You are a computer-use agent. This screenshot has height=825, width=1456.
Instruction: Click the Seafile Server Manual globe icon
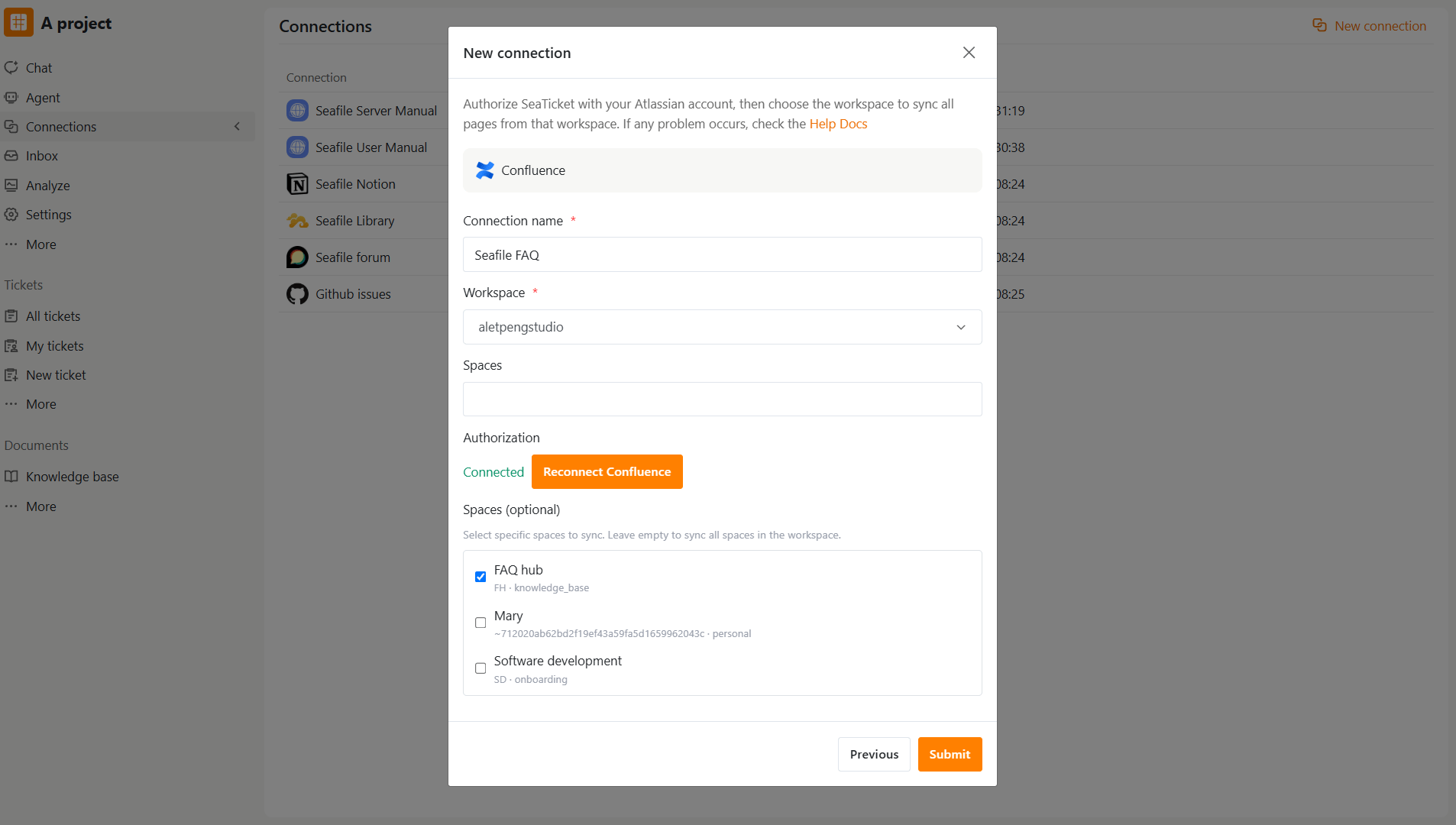[x=297, y=111]
